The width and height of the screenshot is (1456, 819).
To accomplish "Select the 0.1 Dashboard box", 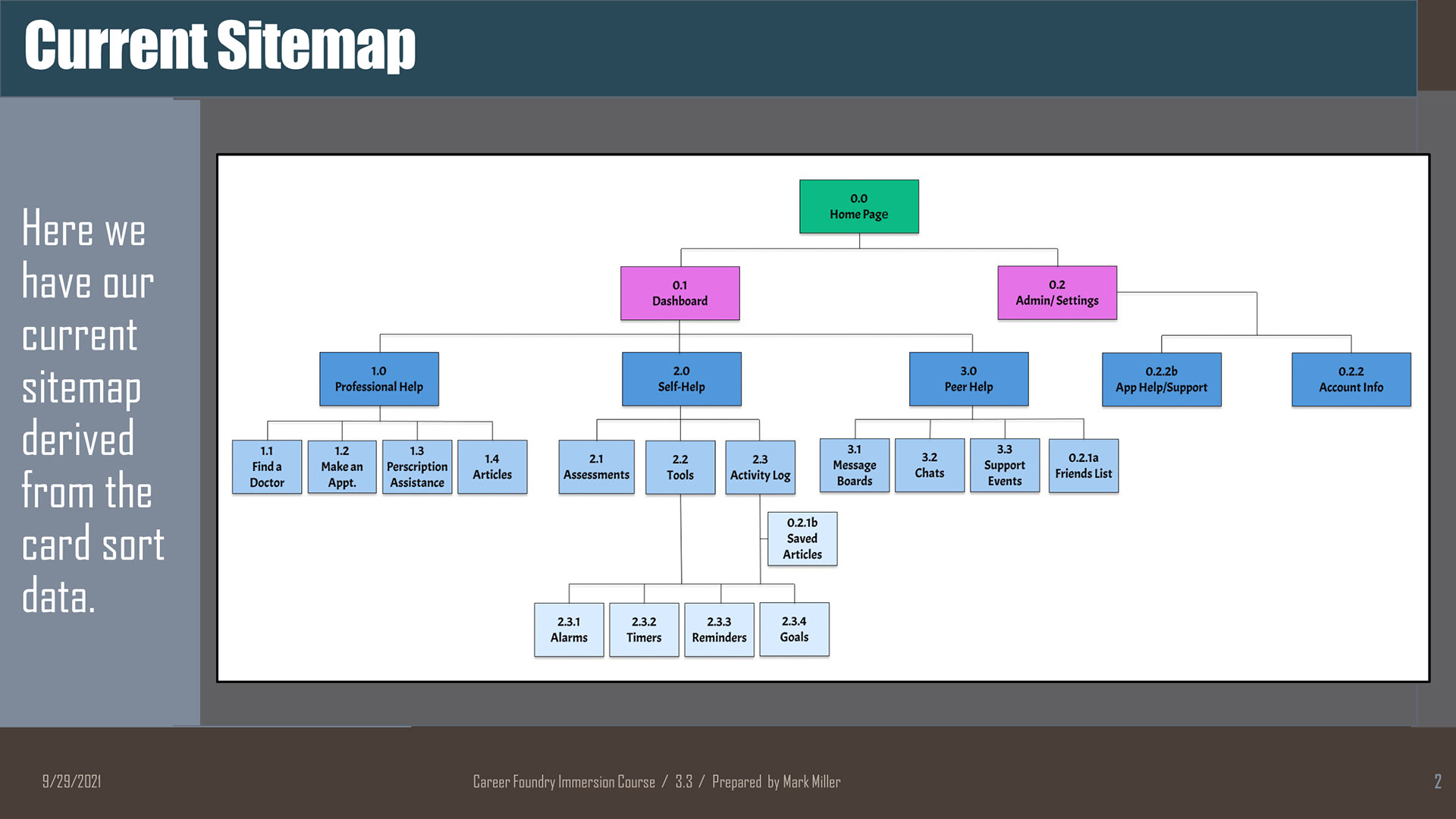I will (x=679, y=293).
